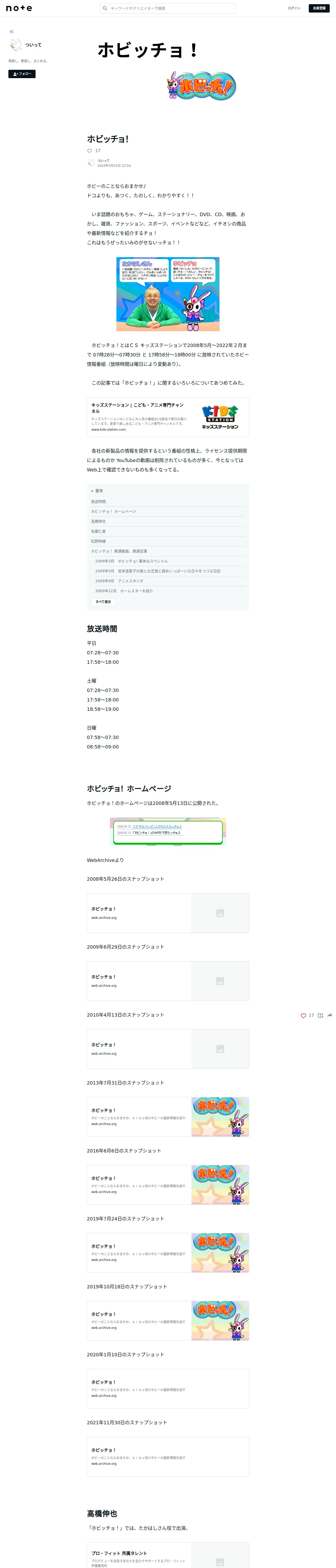This screenshot has height=1568, width=336.
Task: Open the 2010年4月13日 snapshot card
Action: click(168, 1049)
